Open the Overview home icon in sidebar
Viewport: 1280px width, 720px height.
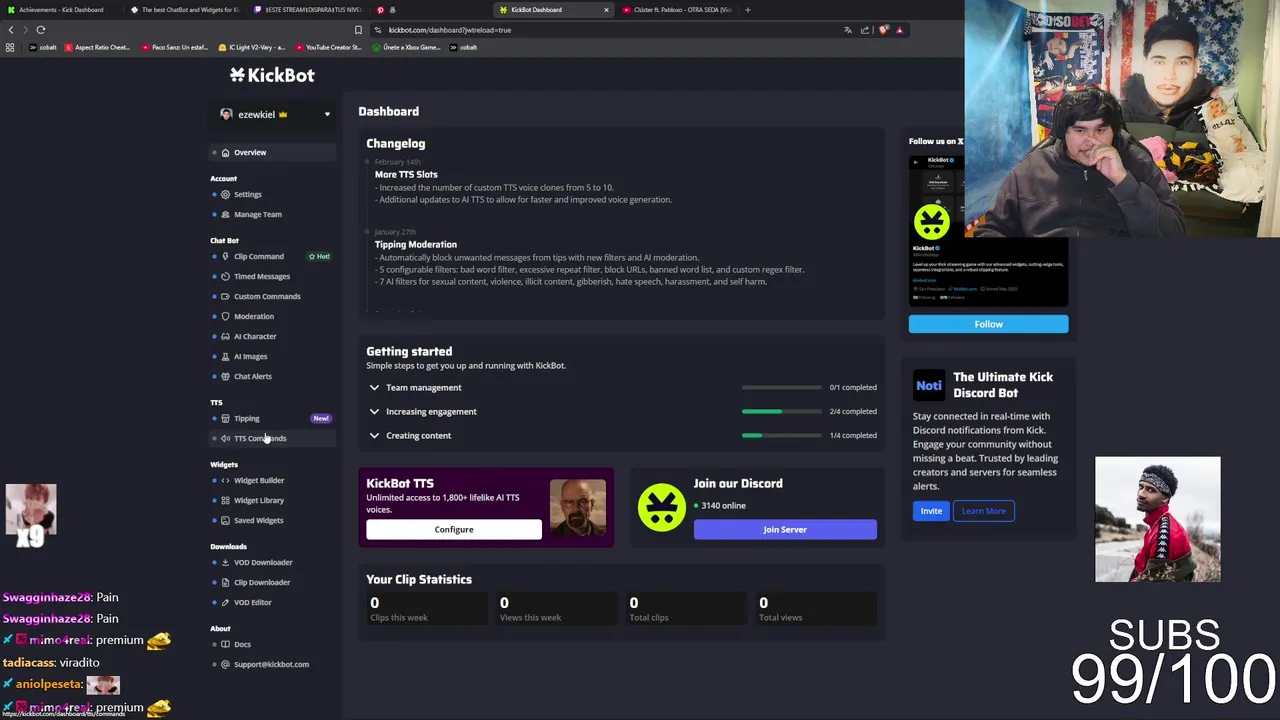(225, 153)
